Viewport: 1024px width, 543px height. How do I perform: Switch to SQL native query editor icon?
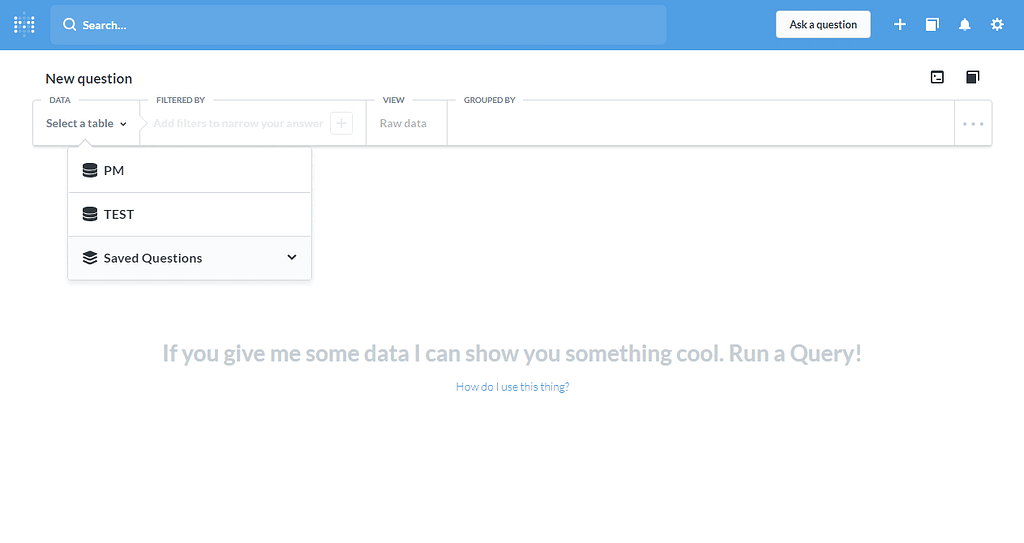point(937,77)
